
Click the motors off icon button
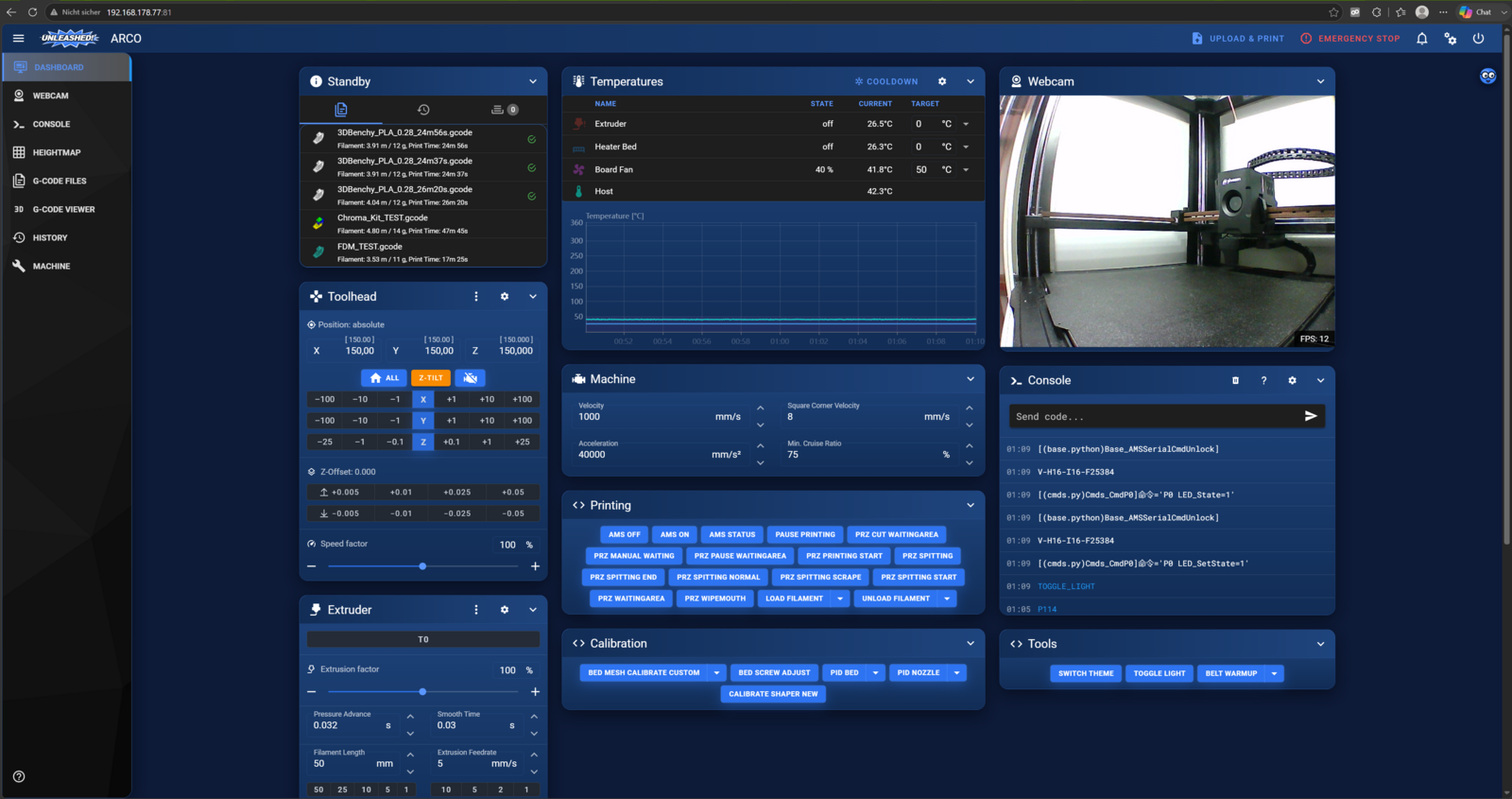click(x=471, y=378)
